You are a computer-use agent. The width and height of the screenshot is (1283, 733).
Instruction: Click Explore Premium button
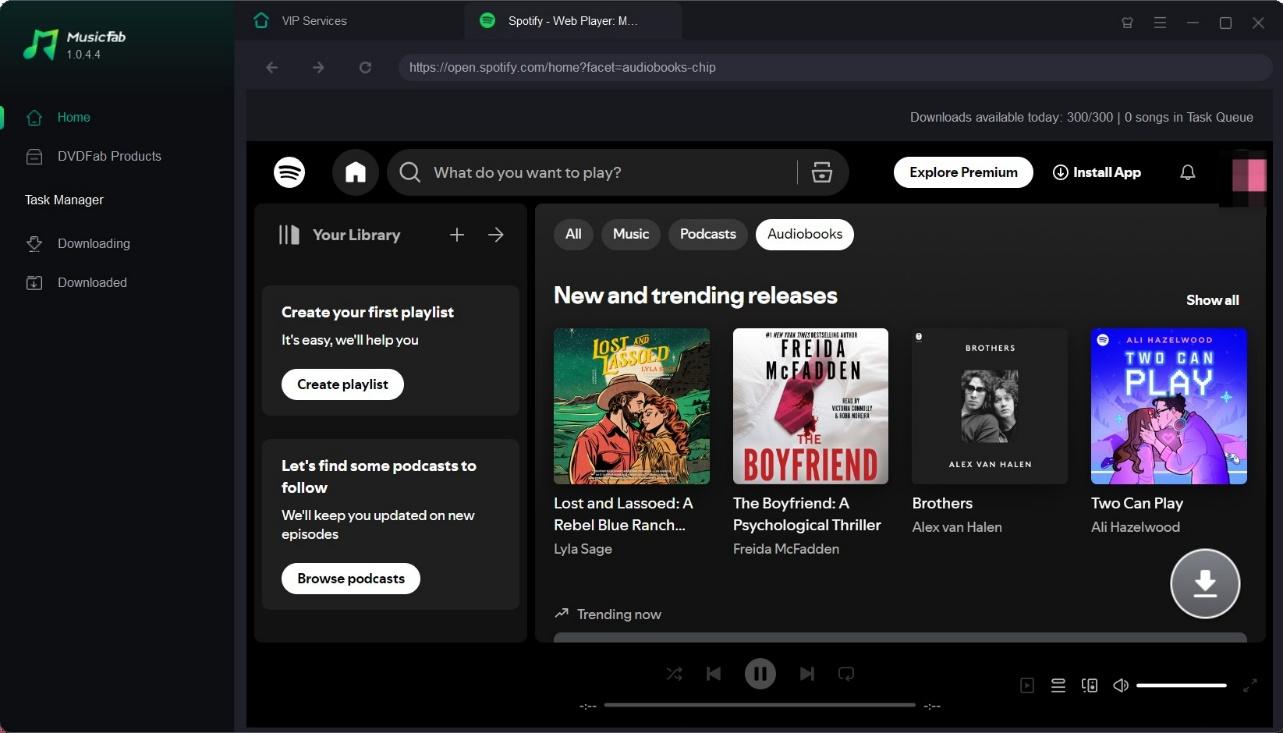963,172
